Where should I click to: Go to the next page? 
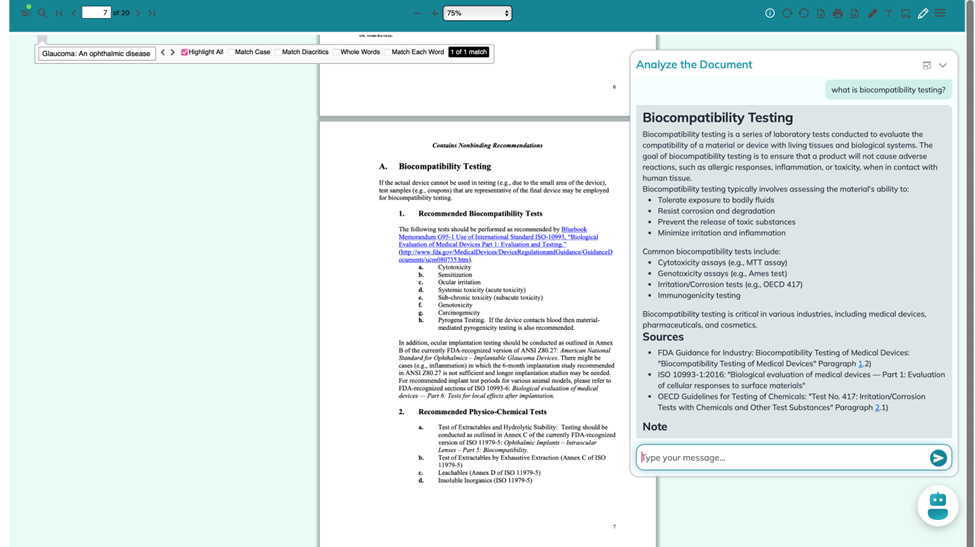(138, 13)
